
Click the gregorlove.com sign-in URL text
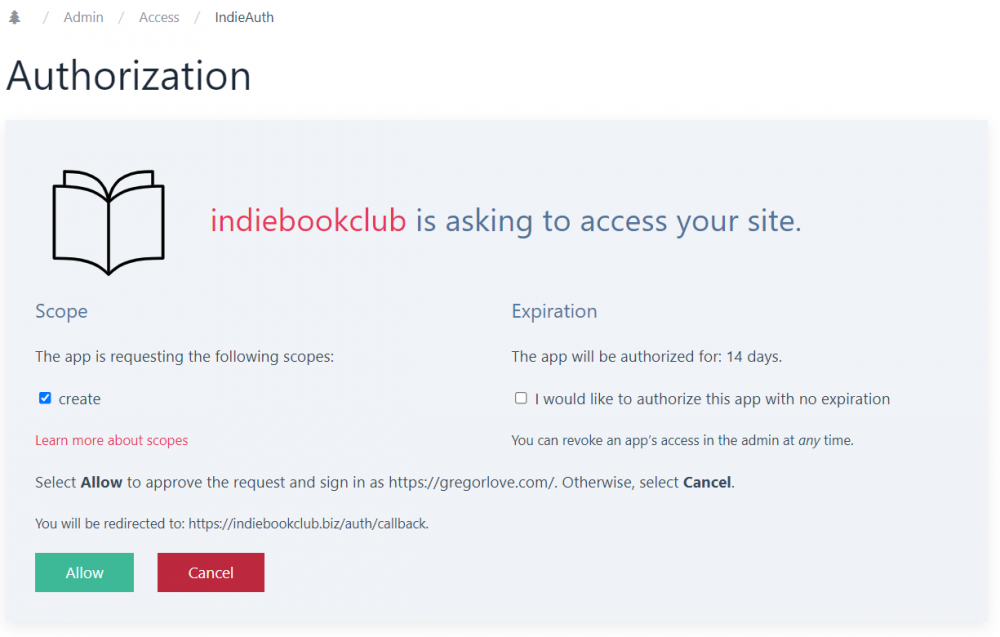click(x=472, y=483)
